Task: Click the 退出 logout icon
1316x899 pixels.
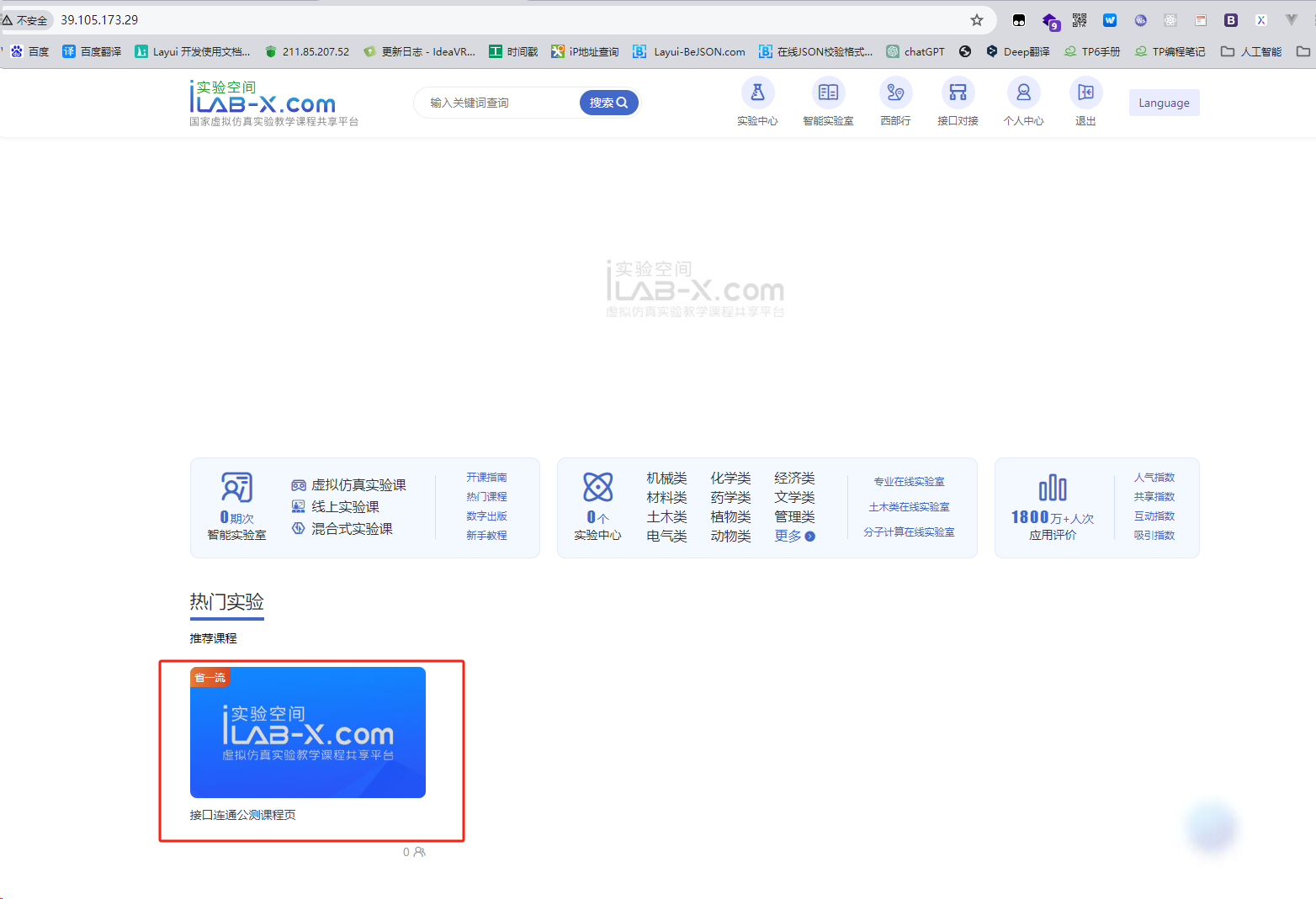Action: click(1085, 93)
